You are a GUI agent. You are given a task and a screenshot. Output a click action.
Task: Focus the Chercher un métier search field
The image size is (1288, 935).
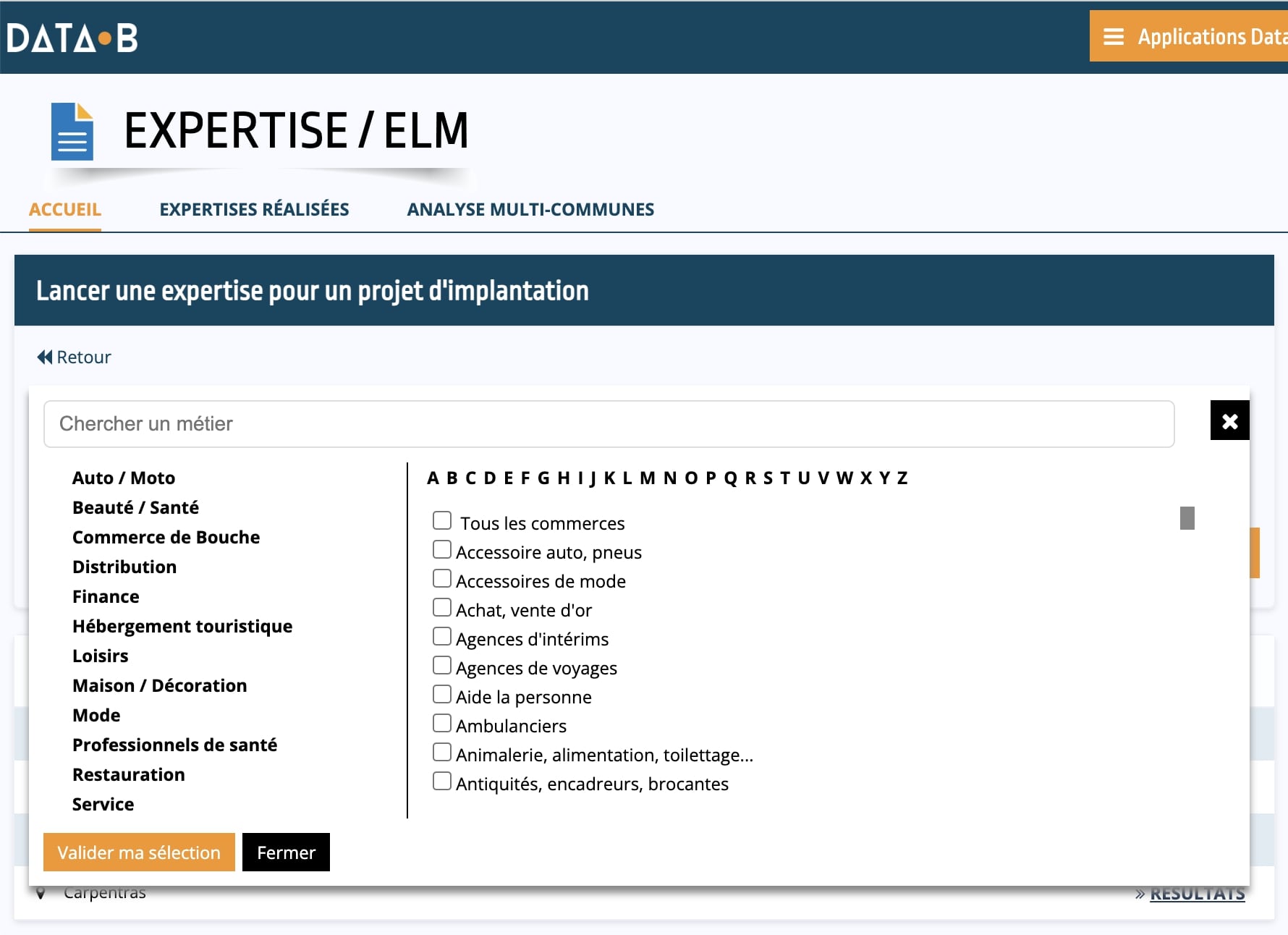click(609, 424)
